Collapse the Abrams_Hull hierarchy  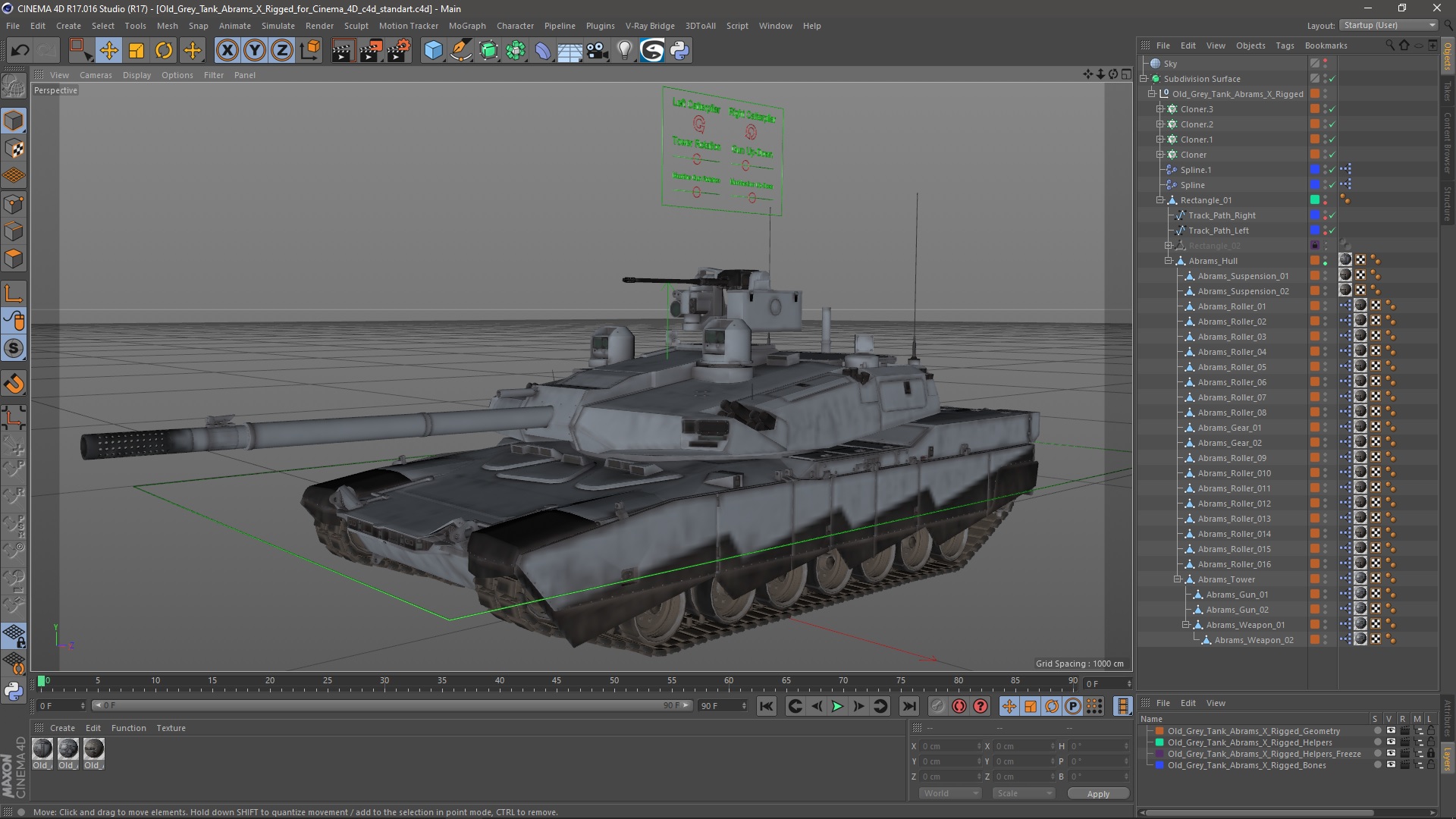tap(1169, 261)
